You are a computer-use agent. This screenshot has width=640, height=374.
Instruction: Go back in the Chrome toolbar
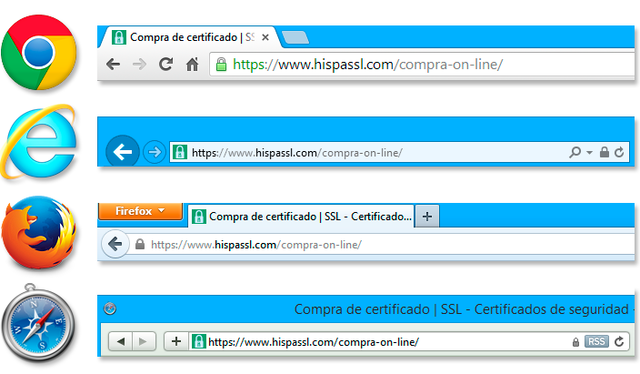click(x=113, y=64)
